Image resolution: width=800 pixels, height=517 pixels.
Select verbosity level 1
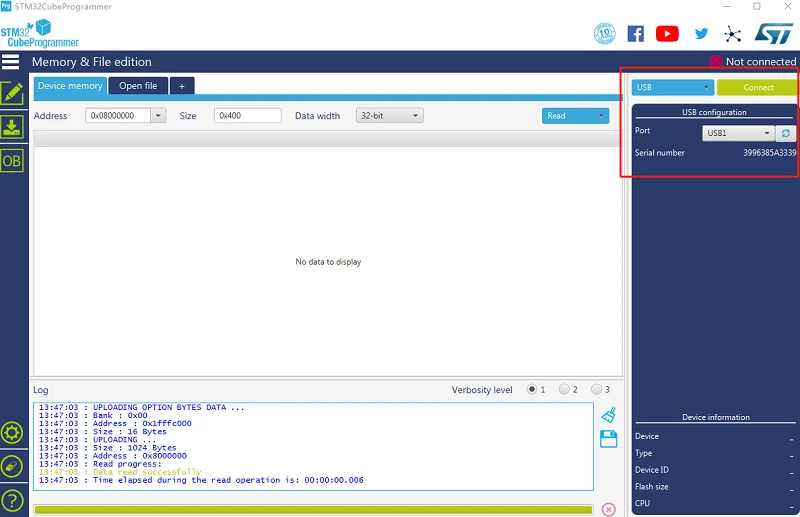coord(532,389)
